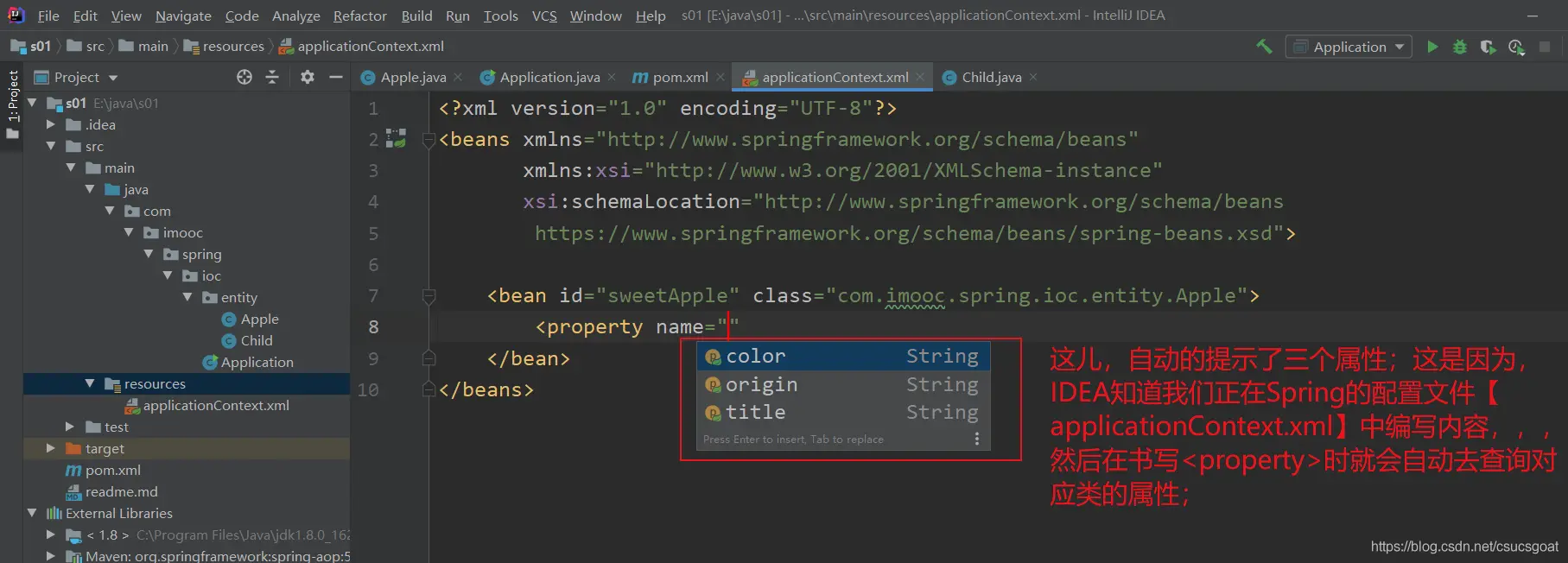Open the Navigate menu
The width and height of the screenshot is (1568, 563).
tap(183, 16)
